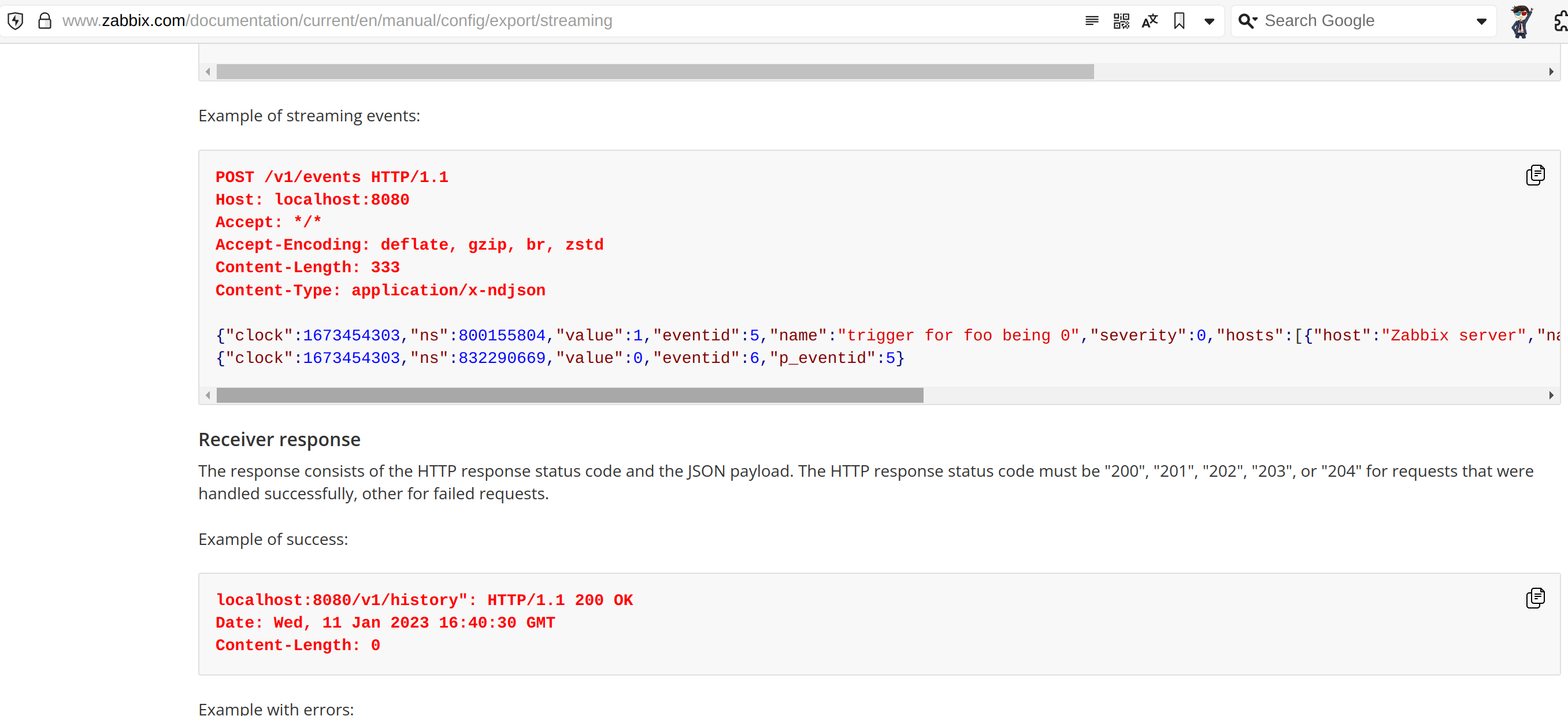
Task: Click left arrow of events code block scrollbar
Action: 208,395
